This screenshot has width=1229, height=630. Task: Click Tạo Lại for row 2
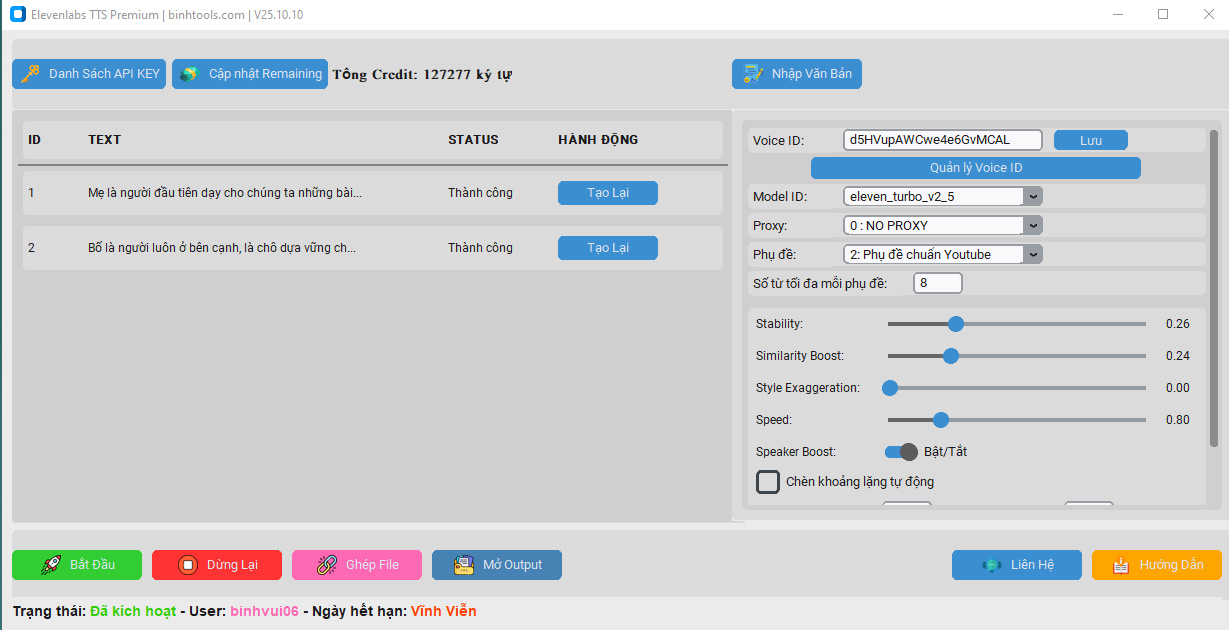pyautogui.click(x=607, y=247)
